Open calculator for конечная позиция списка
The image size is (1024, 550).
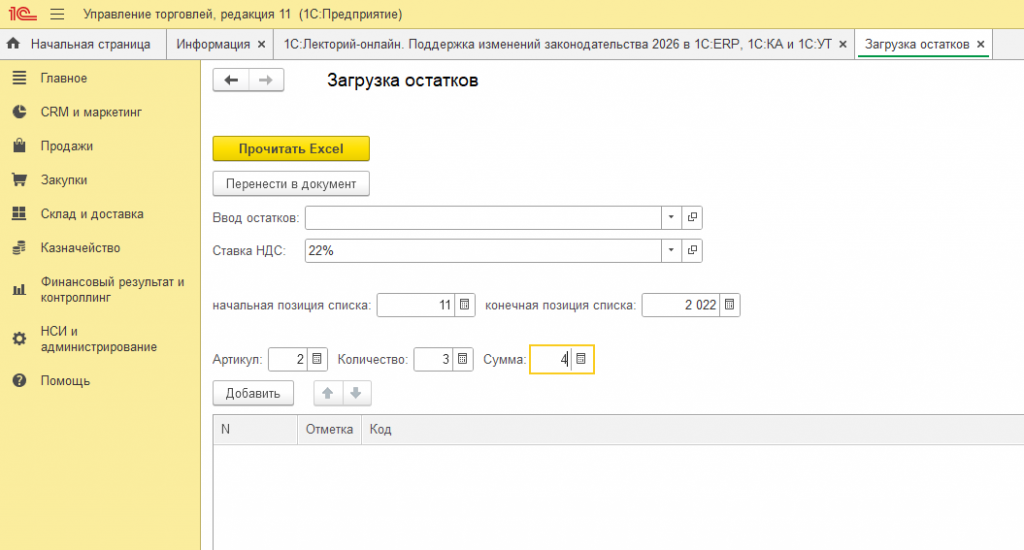(729, 305)
